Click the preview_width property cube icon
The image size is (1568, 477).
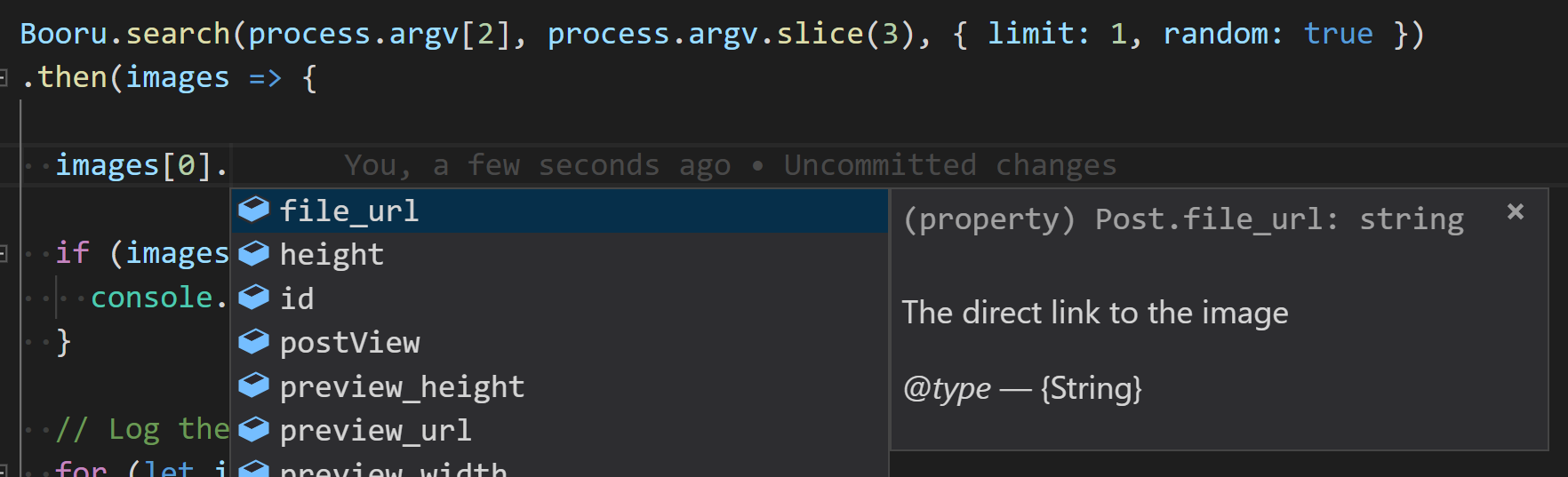[x=253, y=468]
